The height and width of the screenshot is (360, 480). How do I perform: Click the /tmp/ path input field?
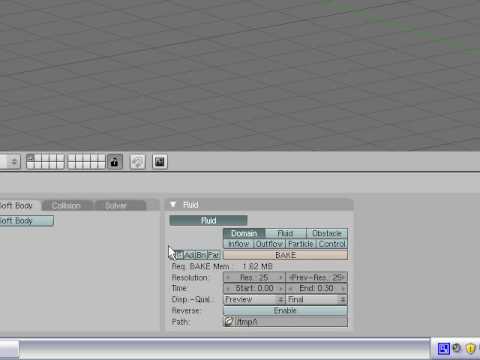pyautogui.click(x=291, y=322)
